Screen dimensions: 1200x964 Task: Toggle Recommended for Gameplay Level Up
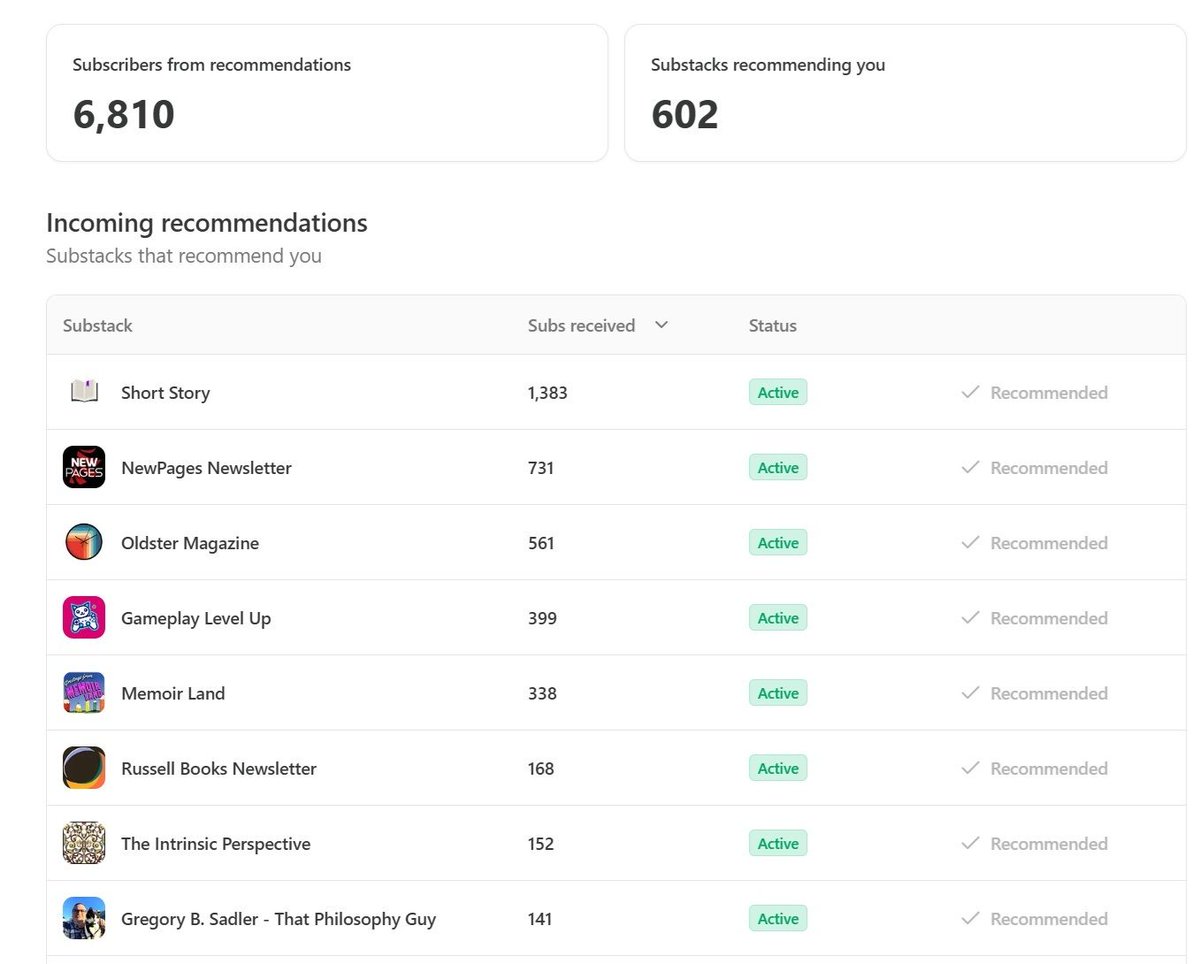1034,618
